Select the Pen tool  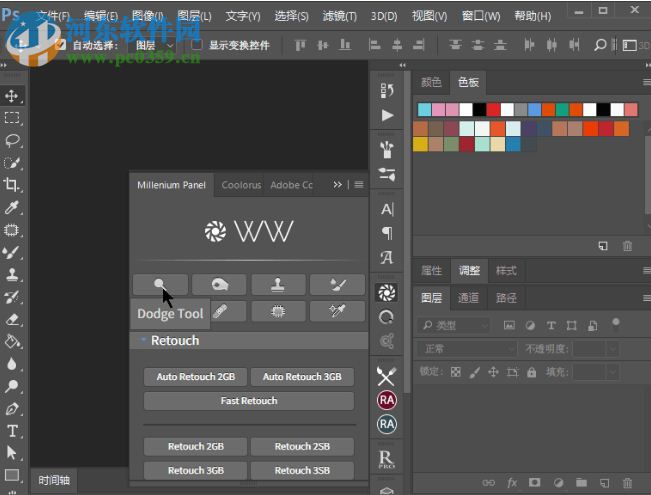coord(12,409)
